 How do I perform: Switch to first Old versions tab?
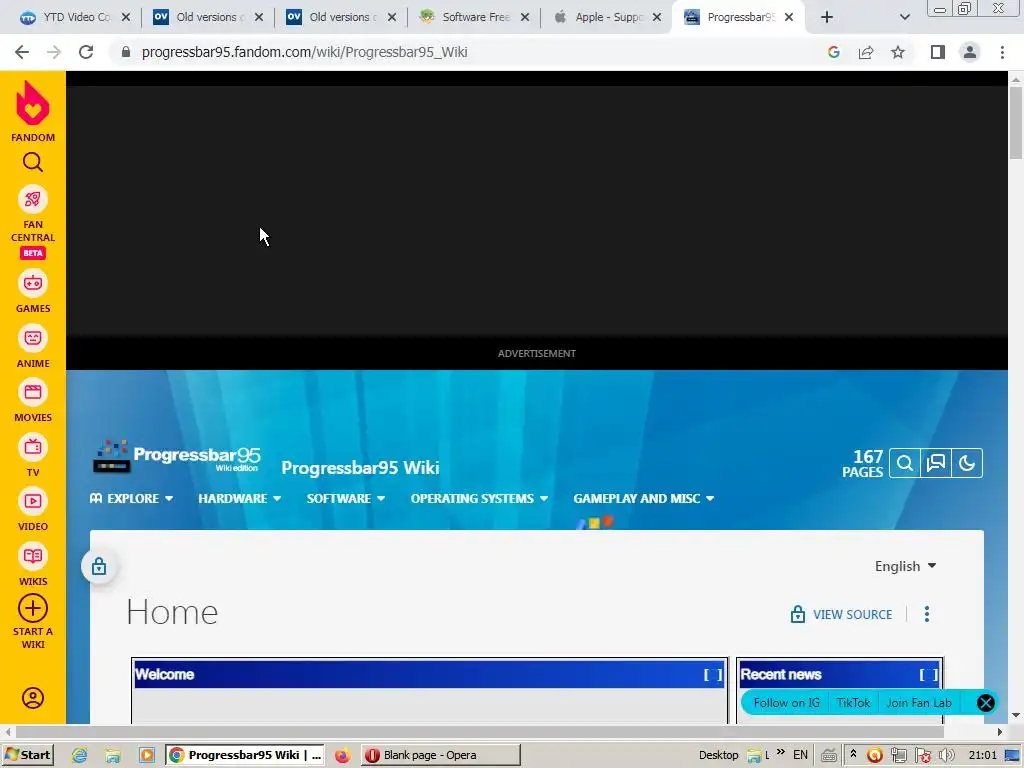click(208, 18)
